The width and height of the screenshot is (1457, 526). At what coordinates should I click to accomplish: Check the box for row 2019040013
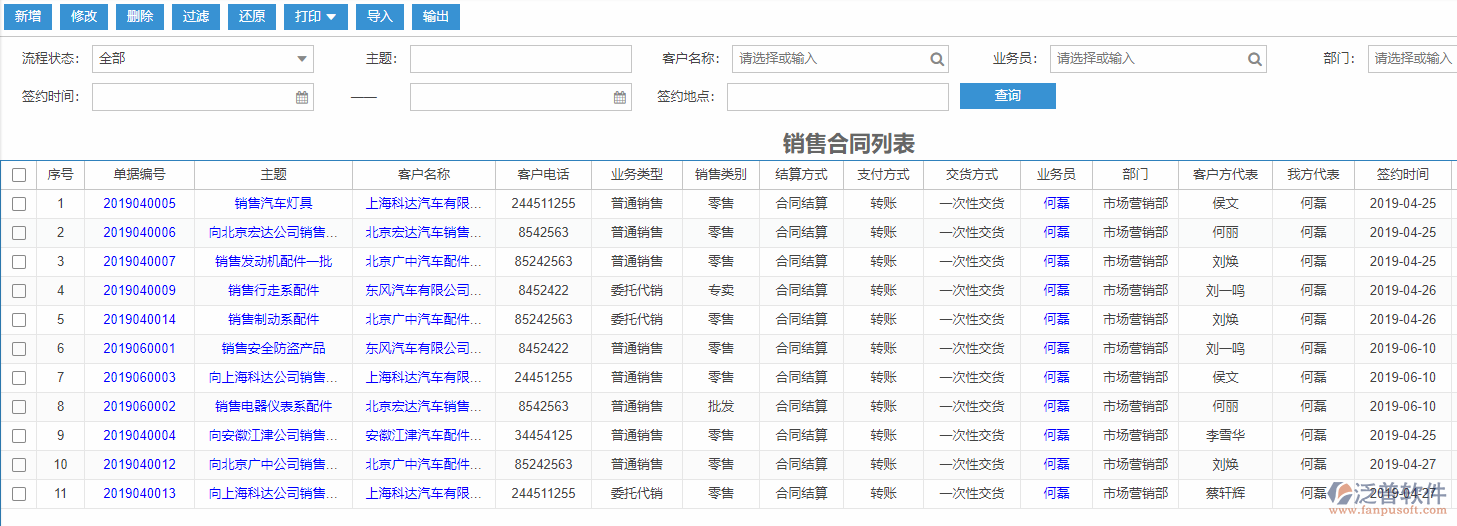(x=19, y=494)
